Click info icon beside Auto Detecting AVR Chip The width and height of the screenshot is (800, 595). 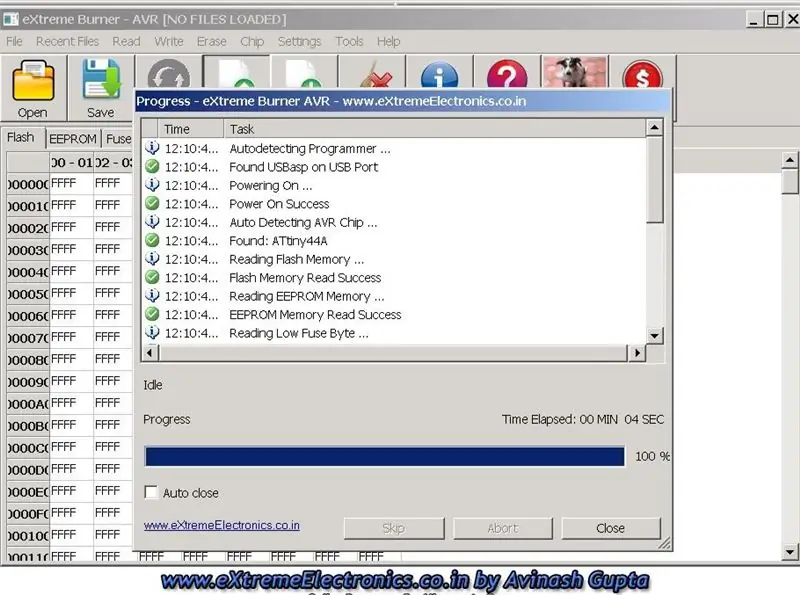point(152,221)
